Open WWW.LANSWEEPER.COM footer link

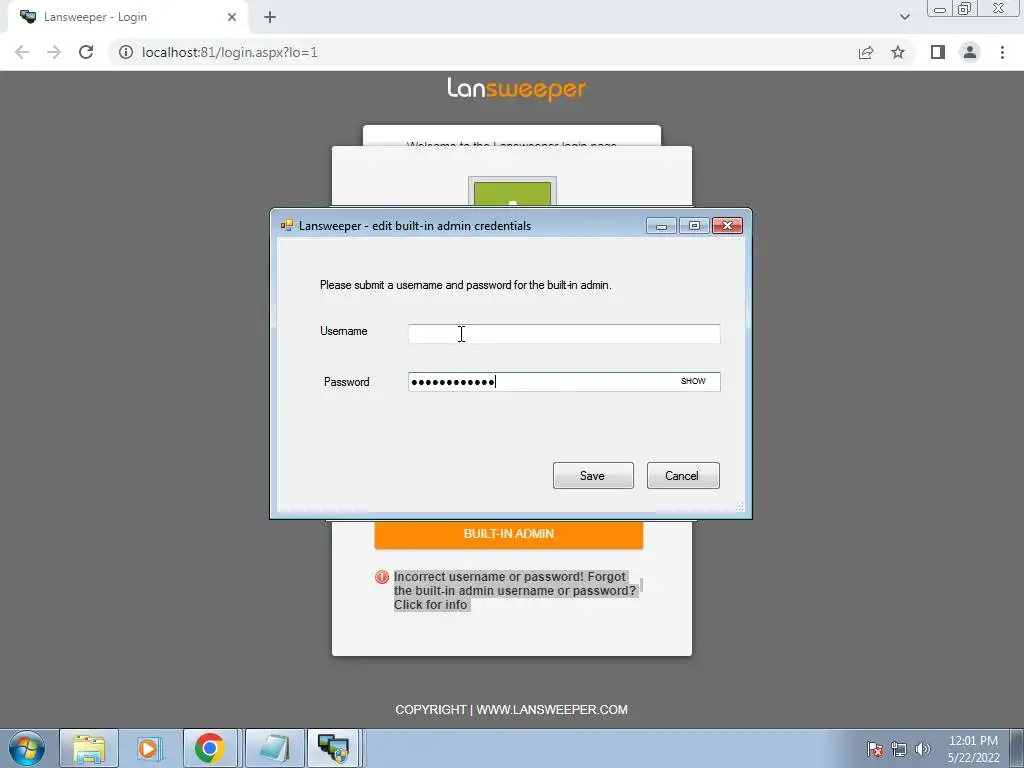point(552,710)
